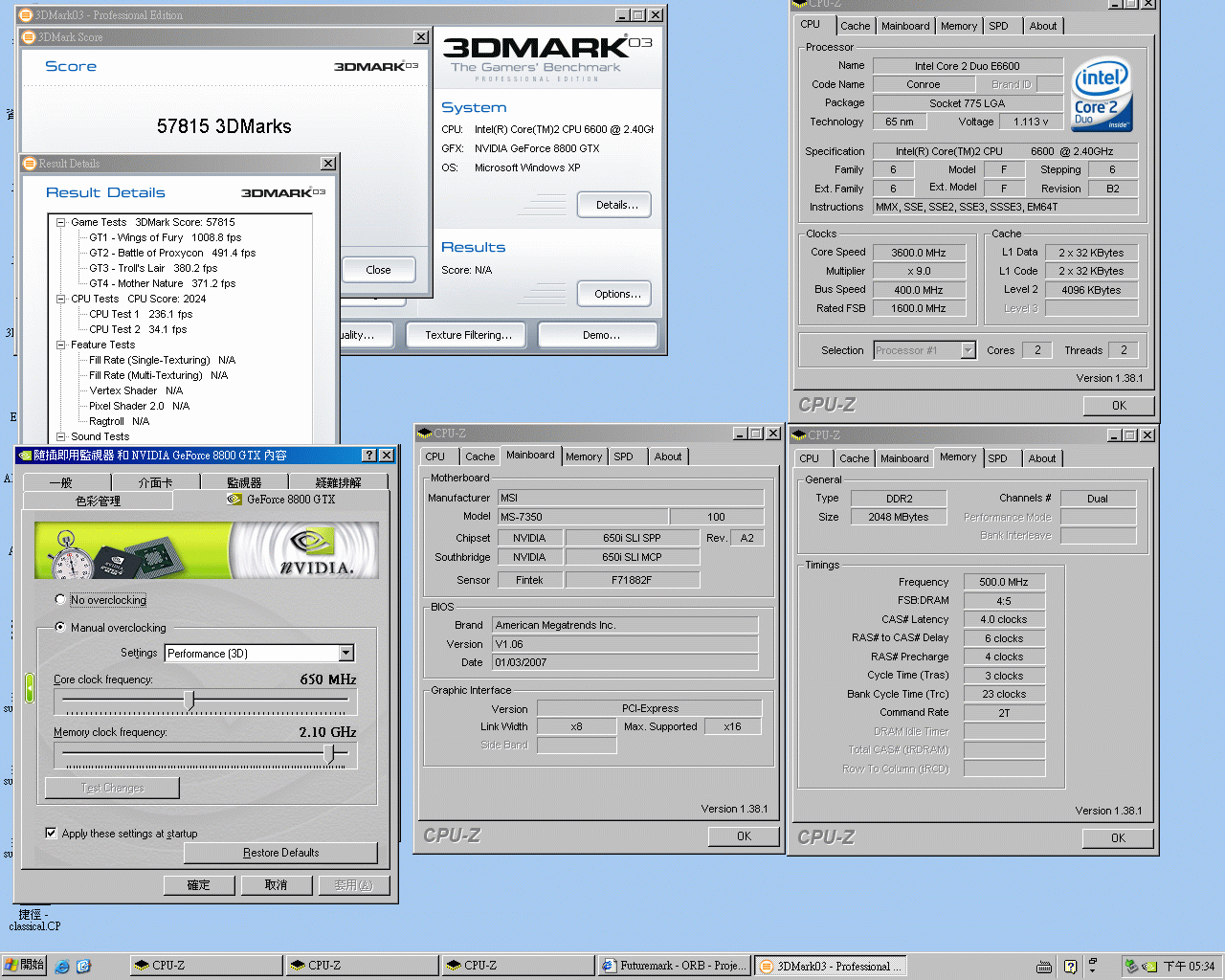
Task: Click the Model MS-7350 field in Mainboard
Action: [583, 517]
